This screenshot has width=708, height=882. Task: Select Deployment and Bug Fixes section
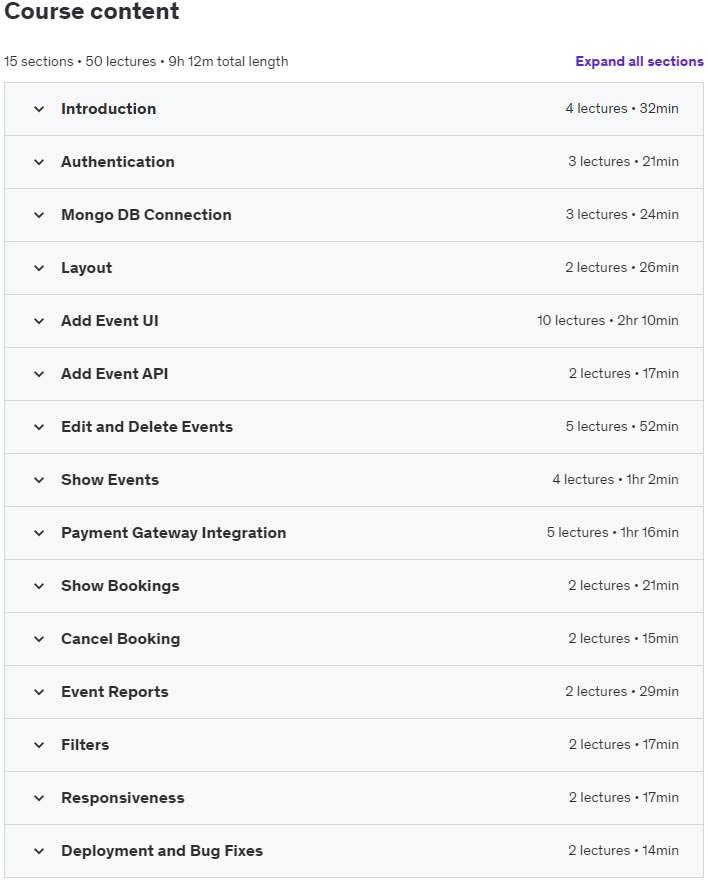tap(354, 850)
